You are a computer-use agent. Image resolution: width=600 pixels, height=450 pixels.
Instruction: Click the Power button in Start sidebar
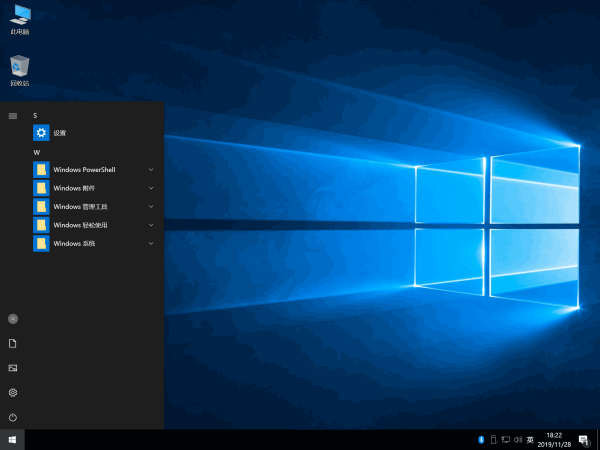[x=13, y=417]
